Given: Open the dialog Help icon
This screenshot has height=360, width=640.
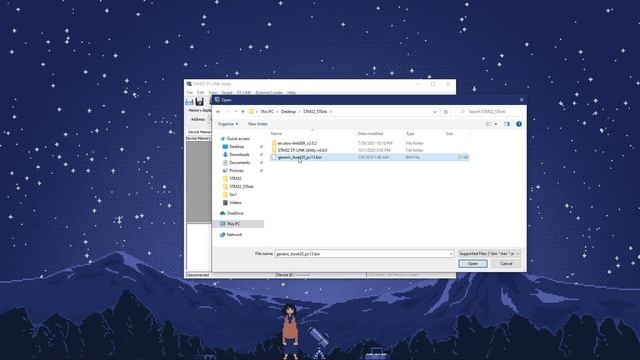Looking at the screenshot, I should 519,124.
